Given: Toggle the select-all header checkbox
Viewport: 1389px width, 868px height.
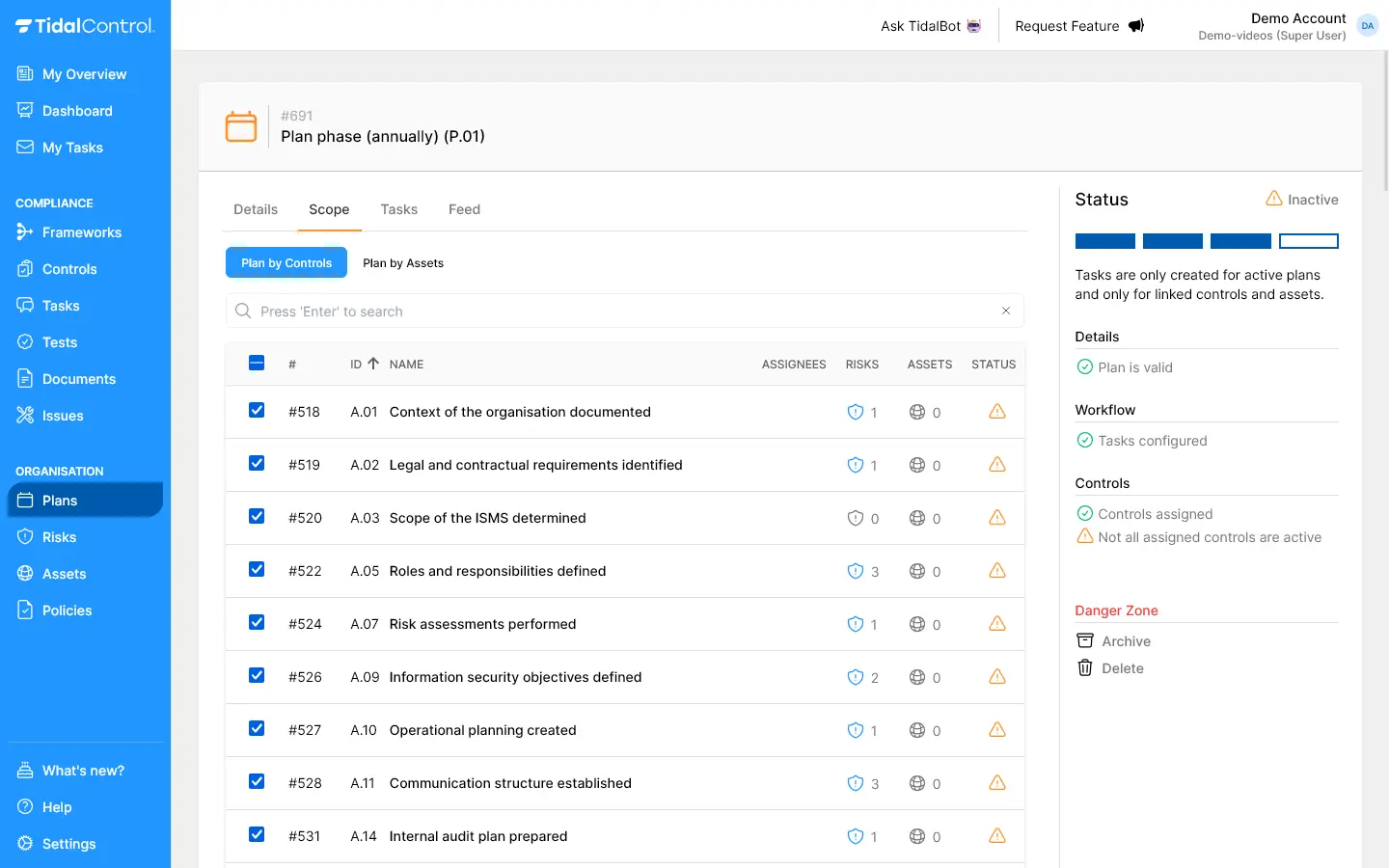Looking at the screenshot, I should click(x=257, y=364).
